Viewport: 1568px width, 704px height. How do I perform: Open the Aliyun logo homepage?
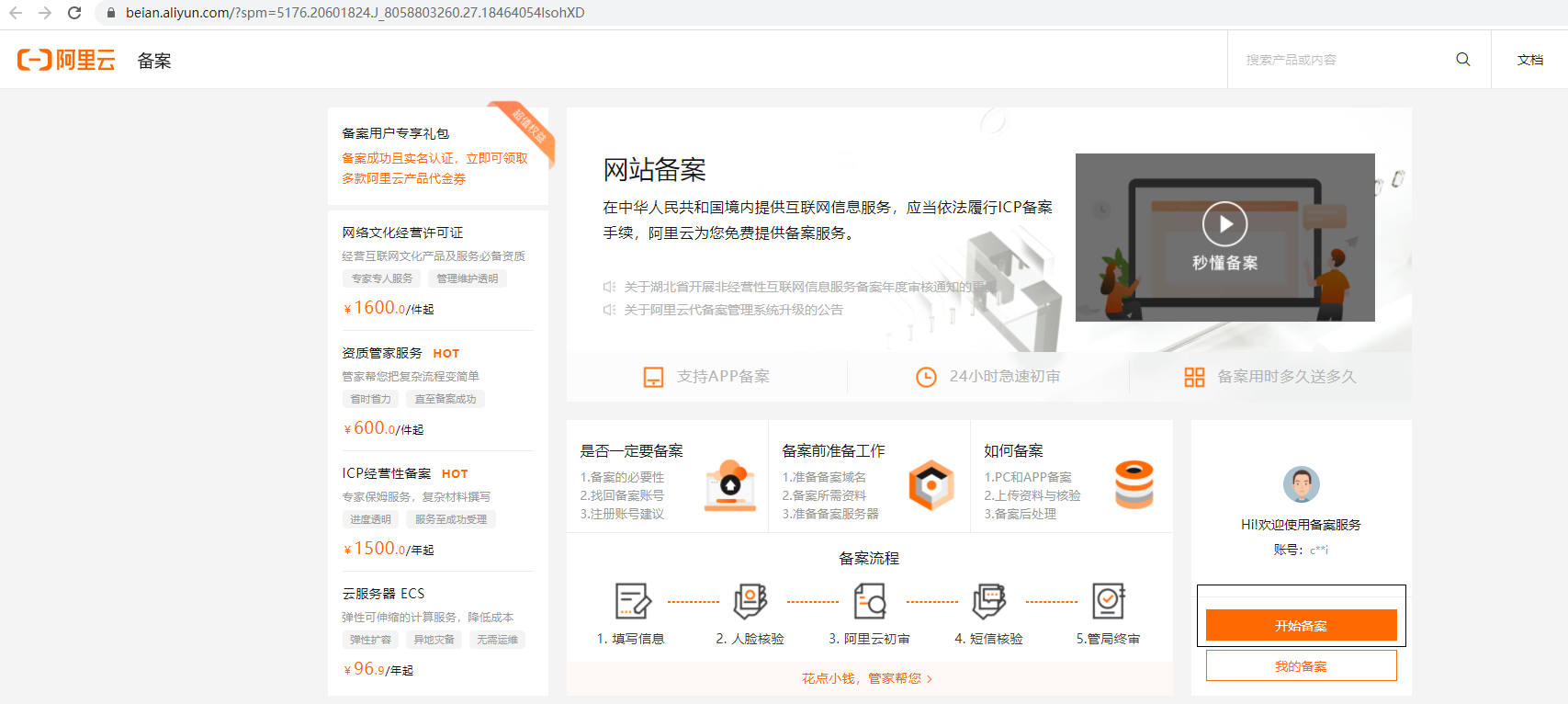click(66, 60)
